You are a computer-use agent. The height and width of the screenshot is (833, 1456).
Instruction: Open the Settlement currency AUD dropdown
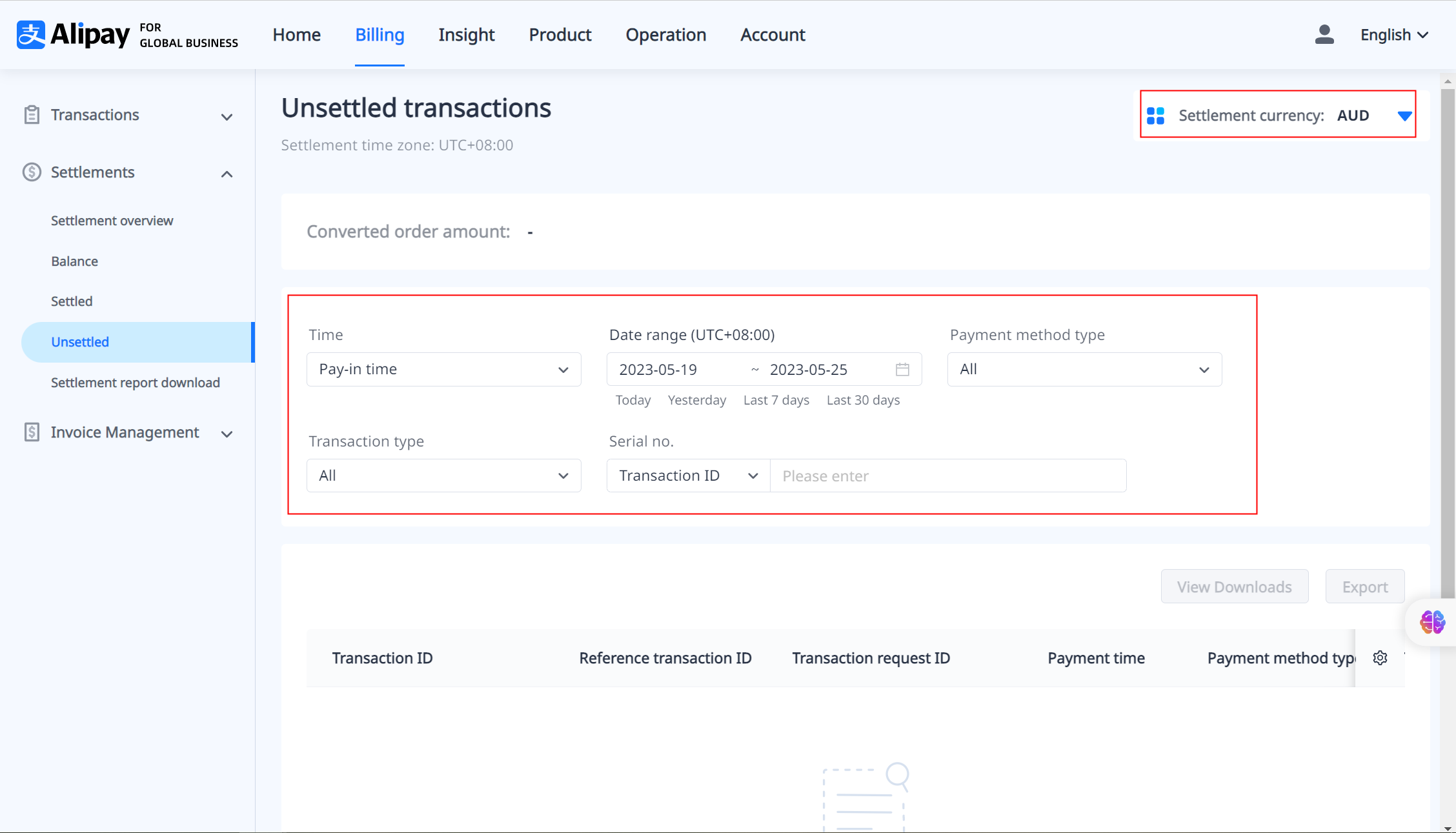[x=1404, y=116]
